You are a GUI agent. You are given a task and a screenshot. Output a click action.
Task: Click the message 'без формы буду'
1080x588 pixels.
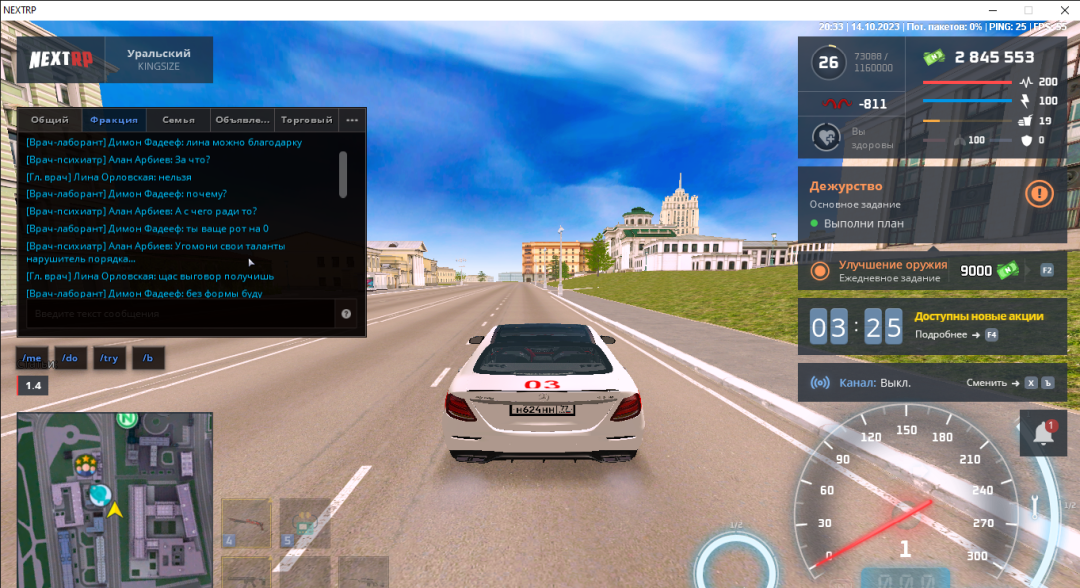224,293
